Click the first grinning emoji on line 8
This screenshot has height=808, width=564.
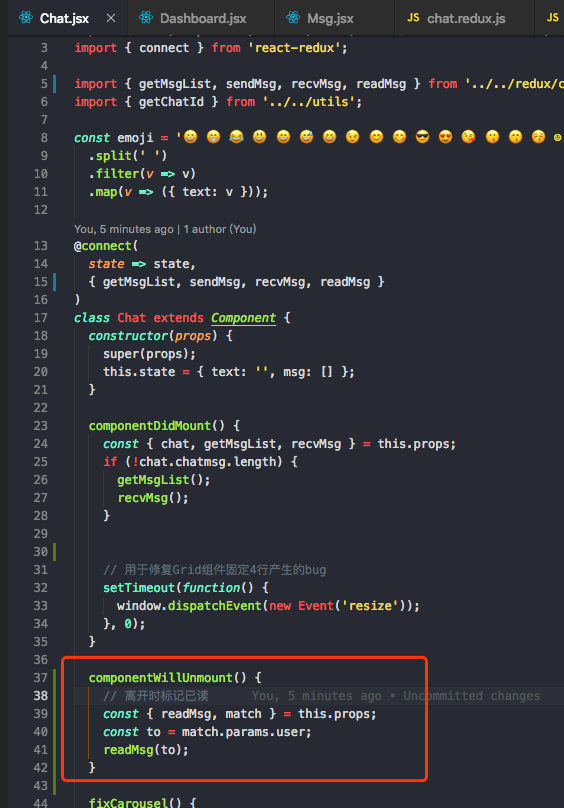click(190, 137)
